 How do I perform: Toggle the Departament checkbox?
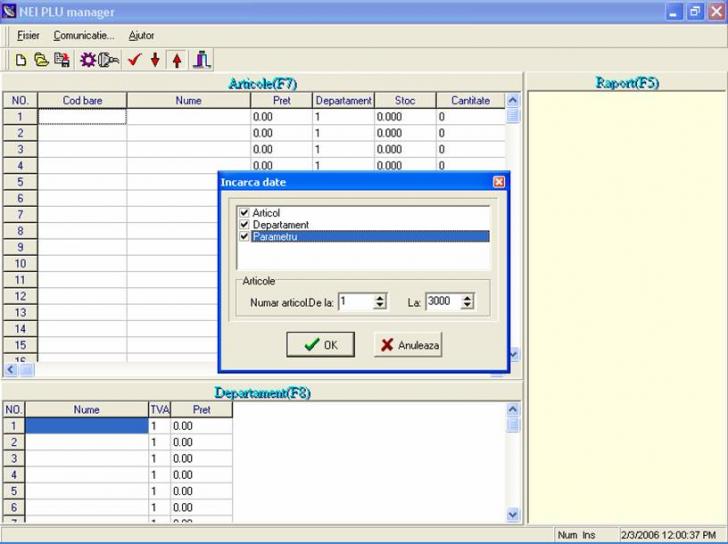pyautogui.click(x=245, y=225)
